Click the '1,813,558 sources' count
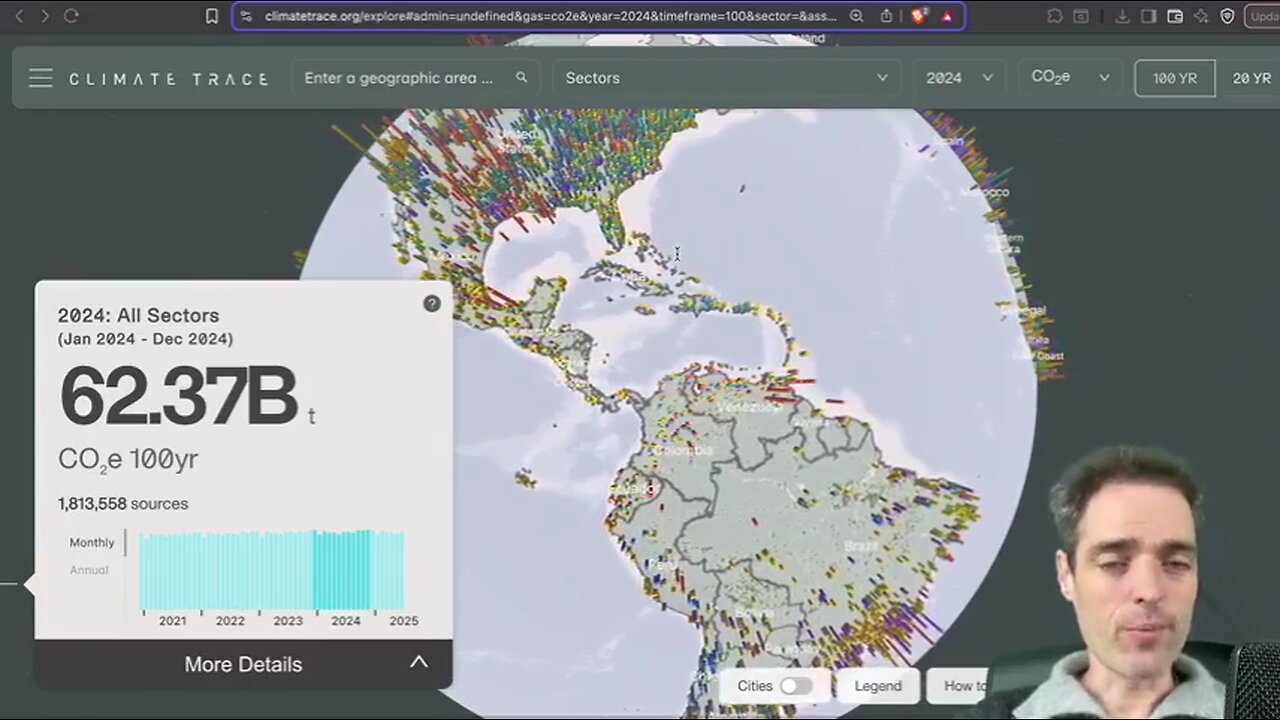1280x720 pixels. (x=123, y=504)
